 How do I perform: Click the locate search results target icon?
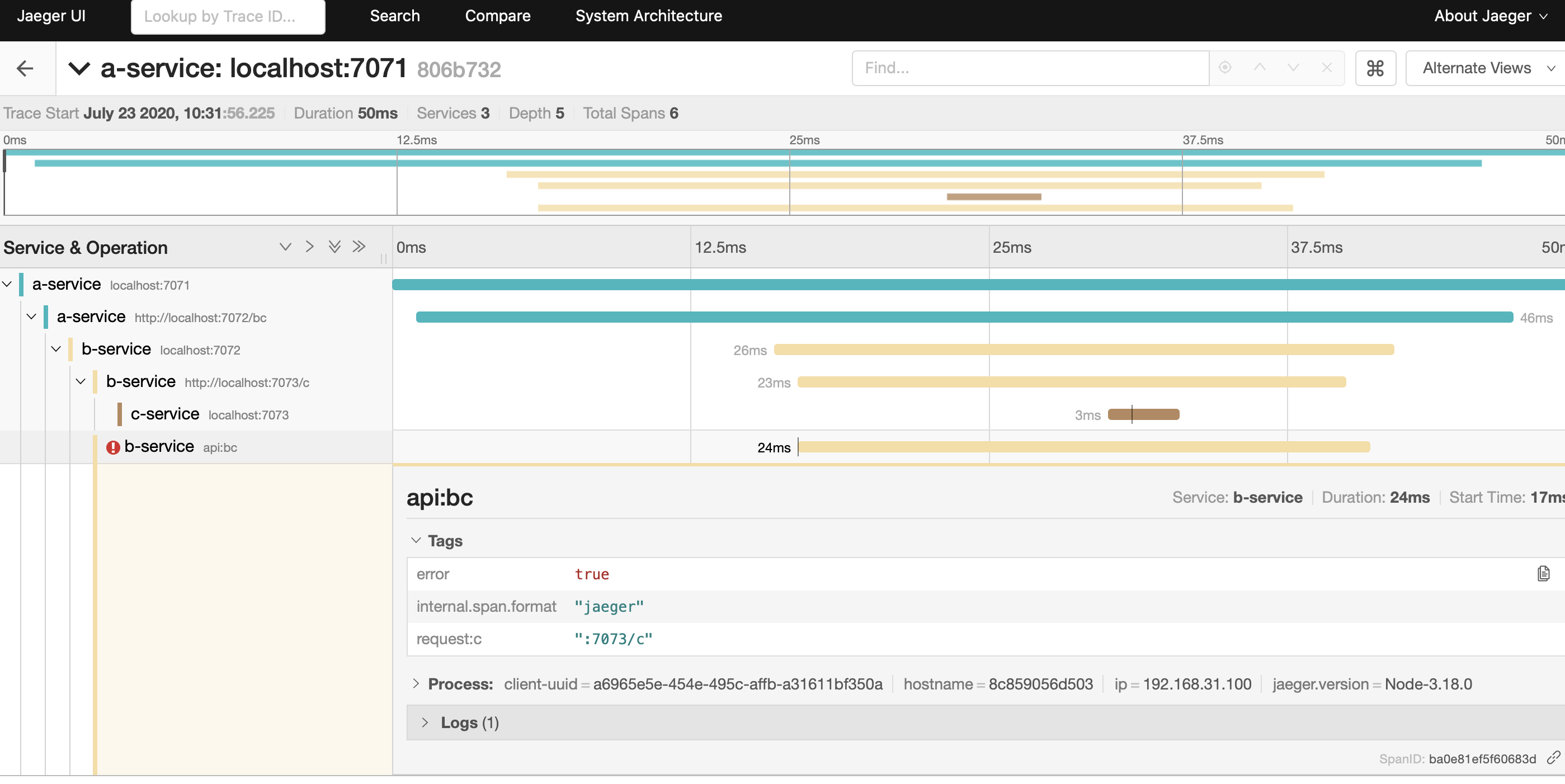coord(1225,68)
